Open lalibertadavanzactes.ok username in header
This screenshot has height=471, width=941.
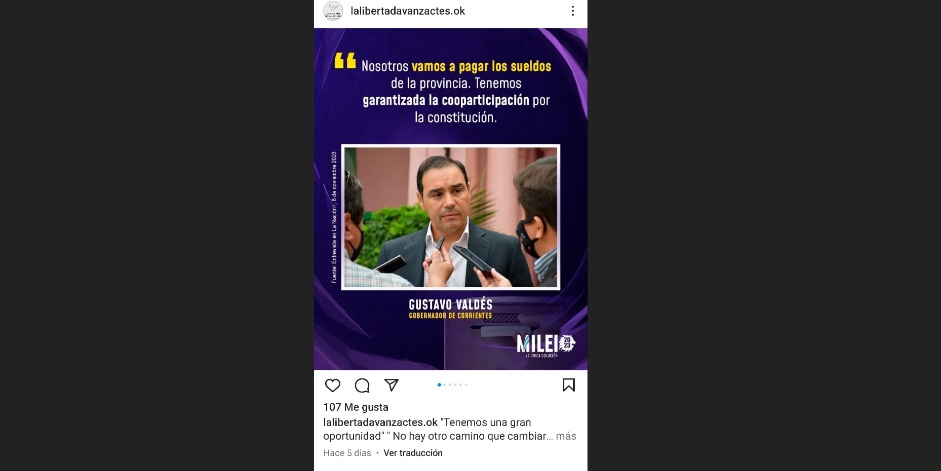[408, 11]
